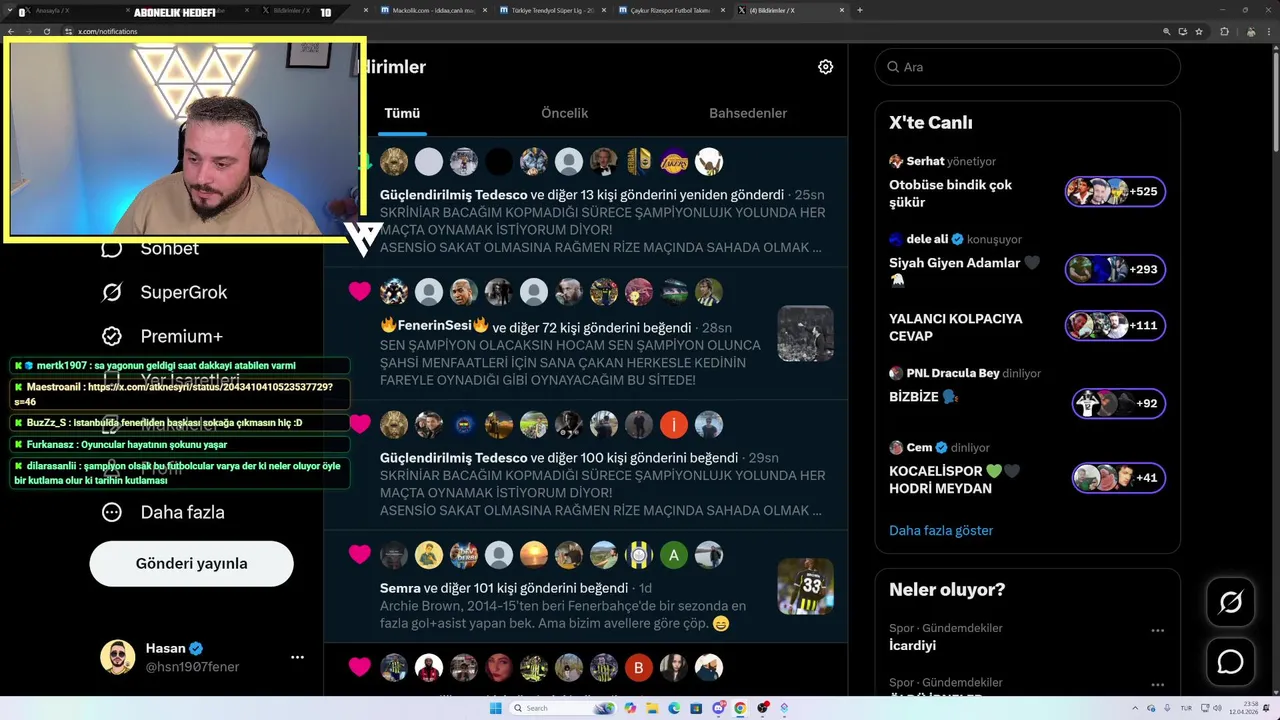This screenshot has width=1280, height=720.
Task: Switch to Mackolik.com browser tab
Action: pos(435,11)
